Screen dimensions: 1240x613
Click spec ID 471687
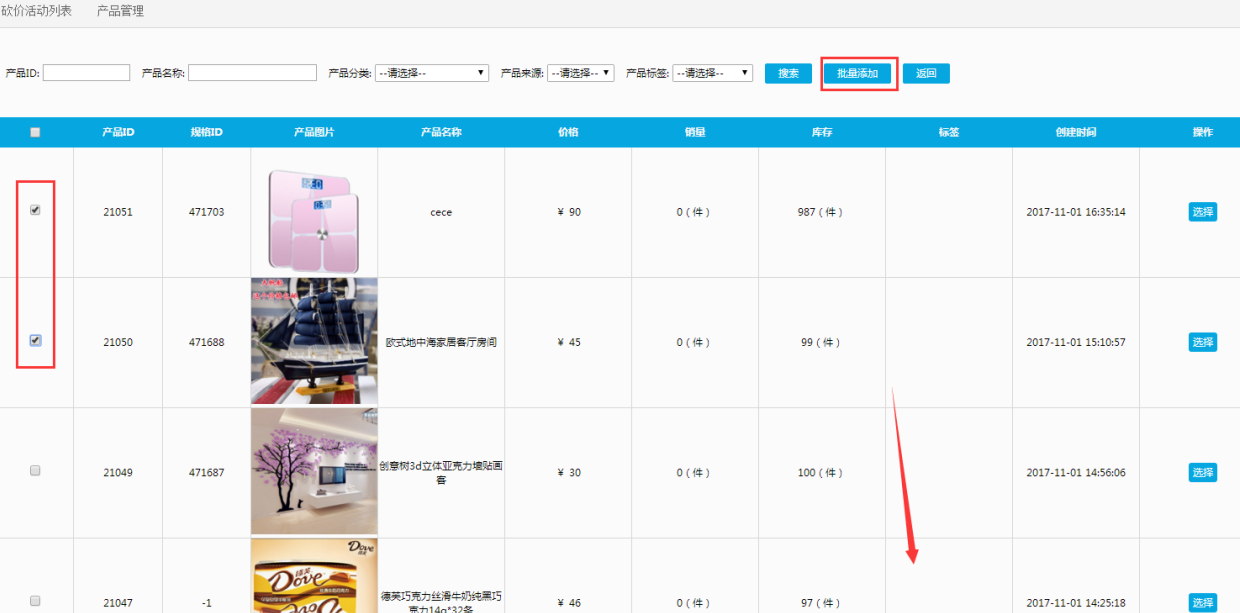pos(206,472)
